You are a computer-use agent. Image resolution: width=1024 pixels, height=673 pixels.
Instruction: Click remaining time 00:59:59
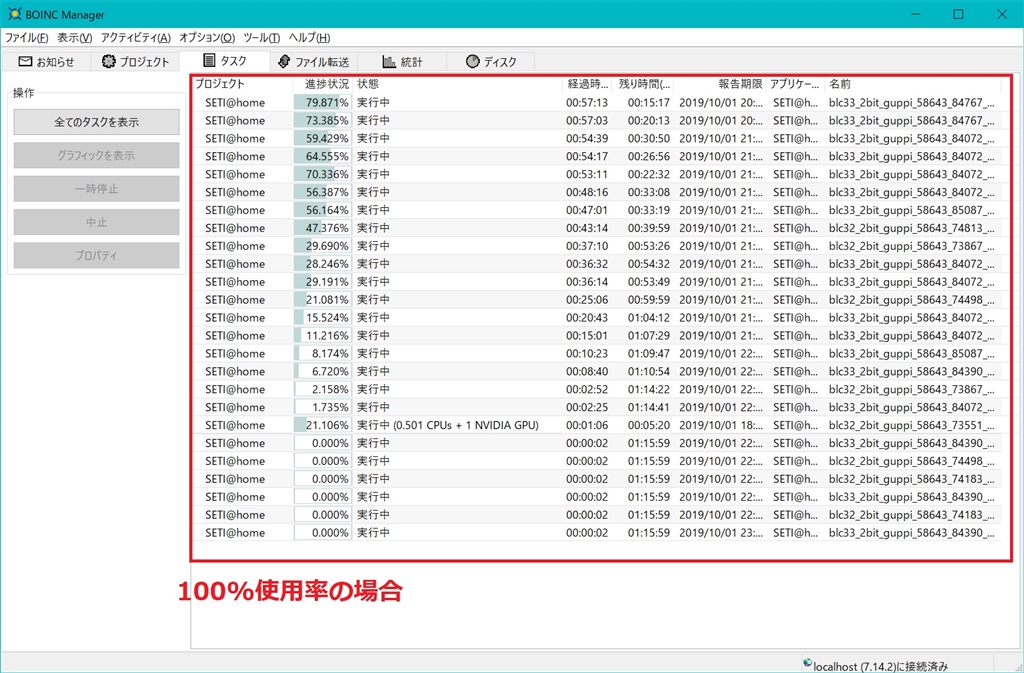point(648,300)
